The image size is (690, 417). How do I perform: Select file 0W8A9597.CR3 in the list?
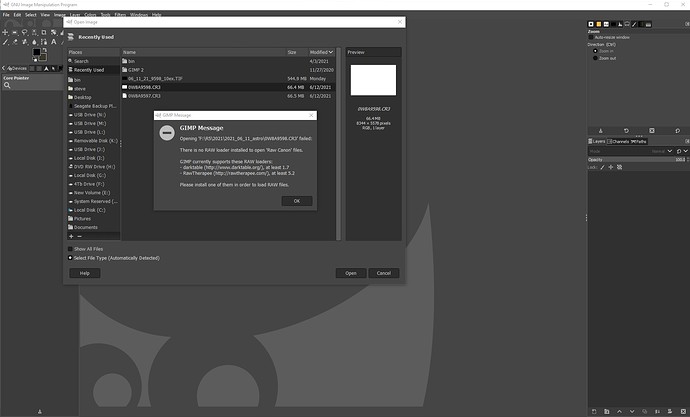pos(228,96)
